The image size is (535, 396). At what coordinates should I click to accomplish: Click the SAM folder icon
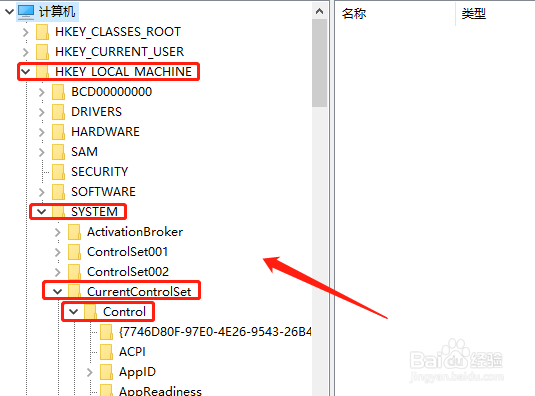[58, 152]
